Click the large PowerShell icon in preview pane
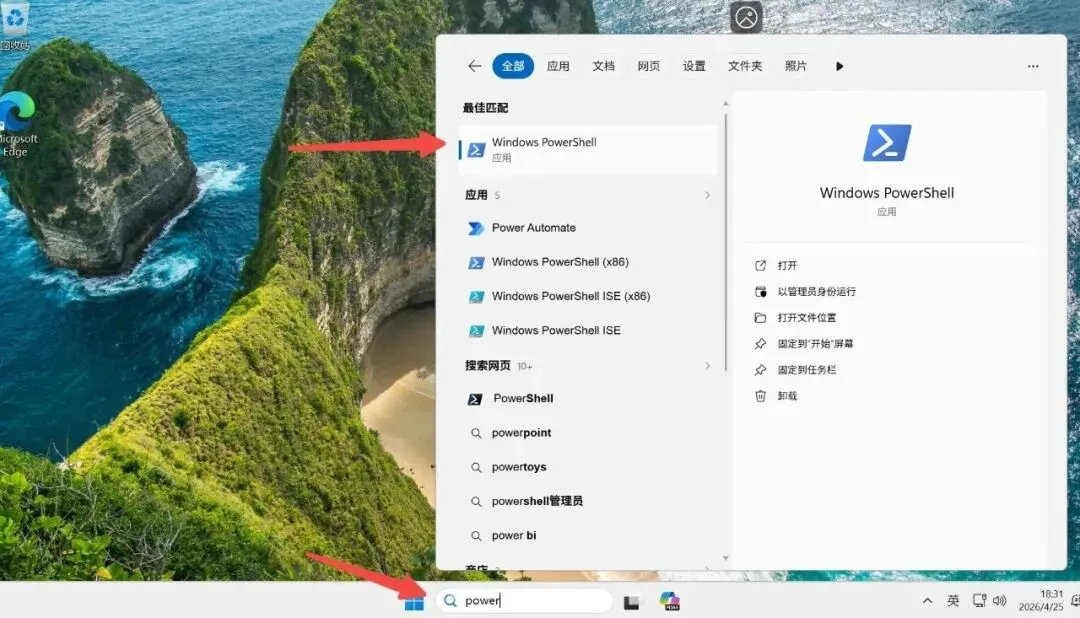The image size is (1080, 618). [x=887, y=143]
